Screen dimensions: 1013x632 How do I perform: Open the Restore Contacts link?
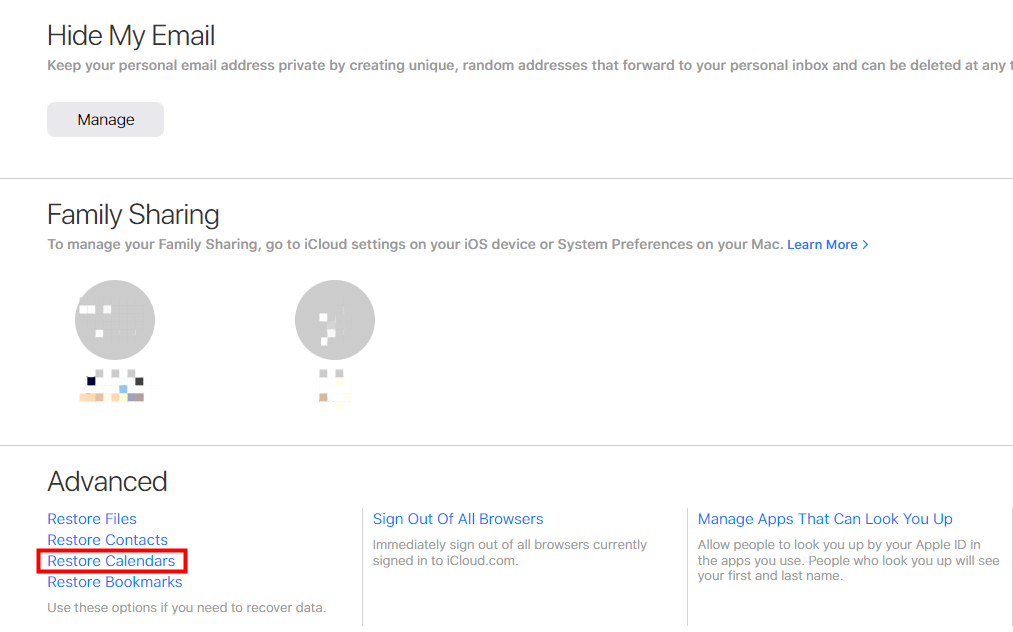pyautogui.click(x=107, y=540)
